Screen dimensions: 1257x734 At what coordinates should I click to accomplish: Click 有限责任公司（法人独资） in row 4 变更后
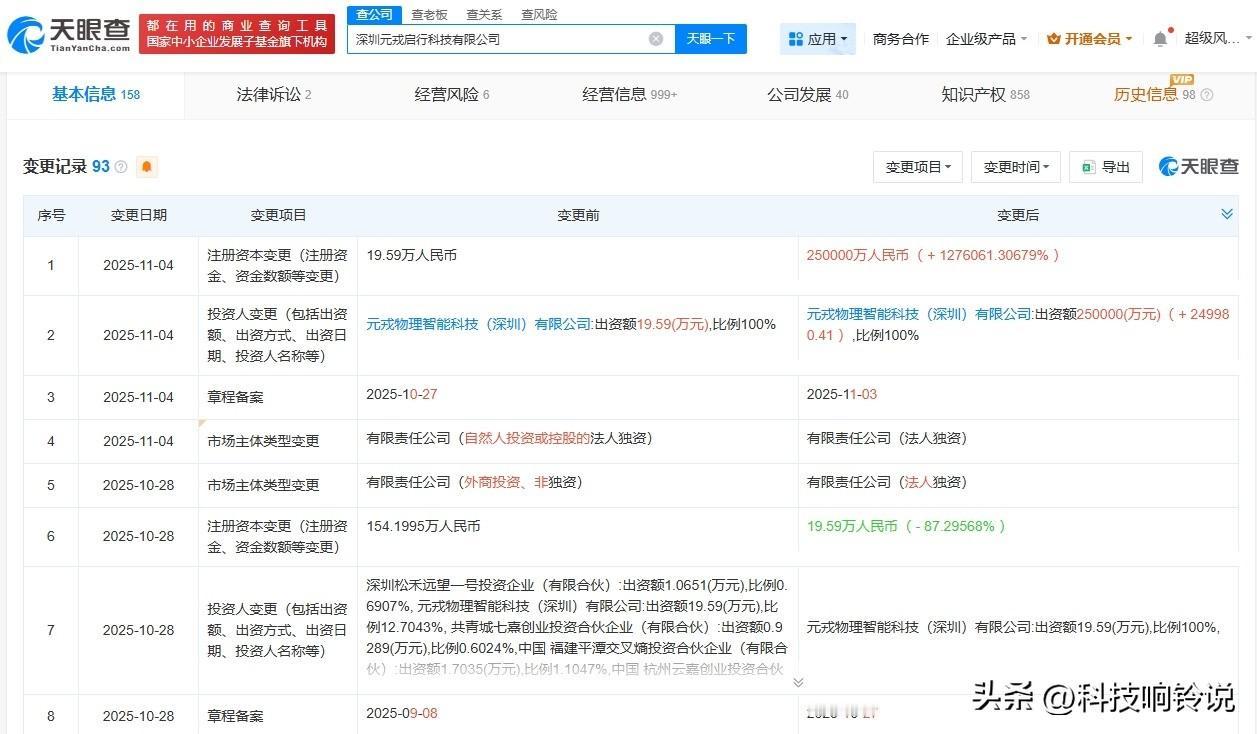[x=887, y=438]
